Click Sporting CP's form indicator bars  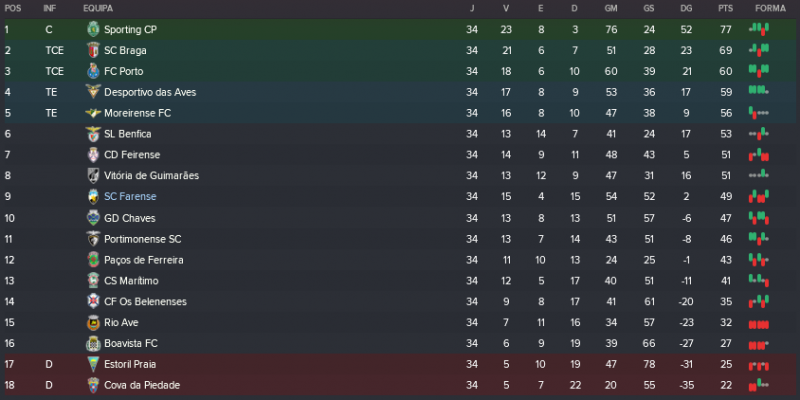pyautogui.click(x=758, y=30)
